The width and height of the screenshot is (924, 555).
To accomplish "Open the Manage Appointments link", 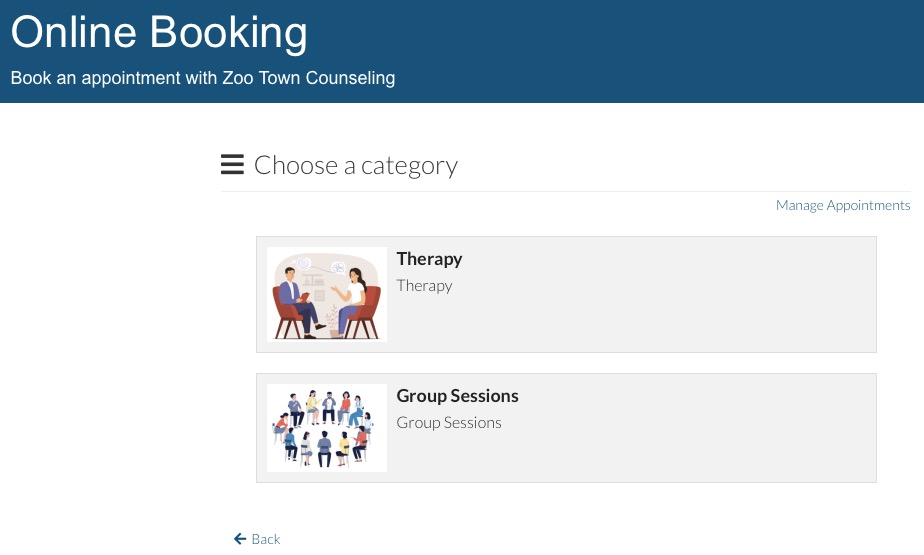I will (843, 205).
